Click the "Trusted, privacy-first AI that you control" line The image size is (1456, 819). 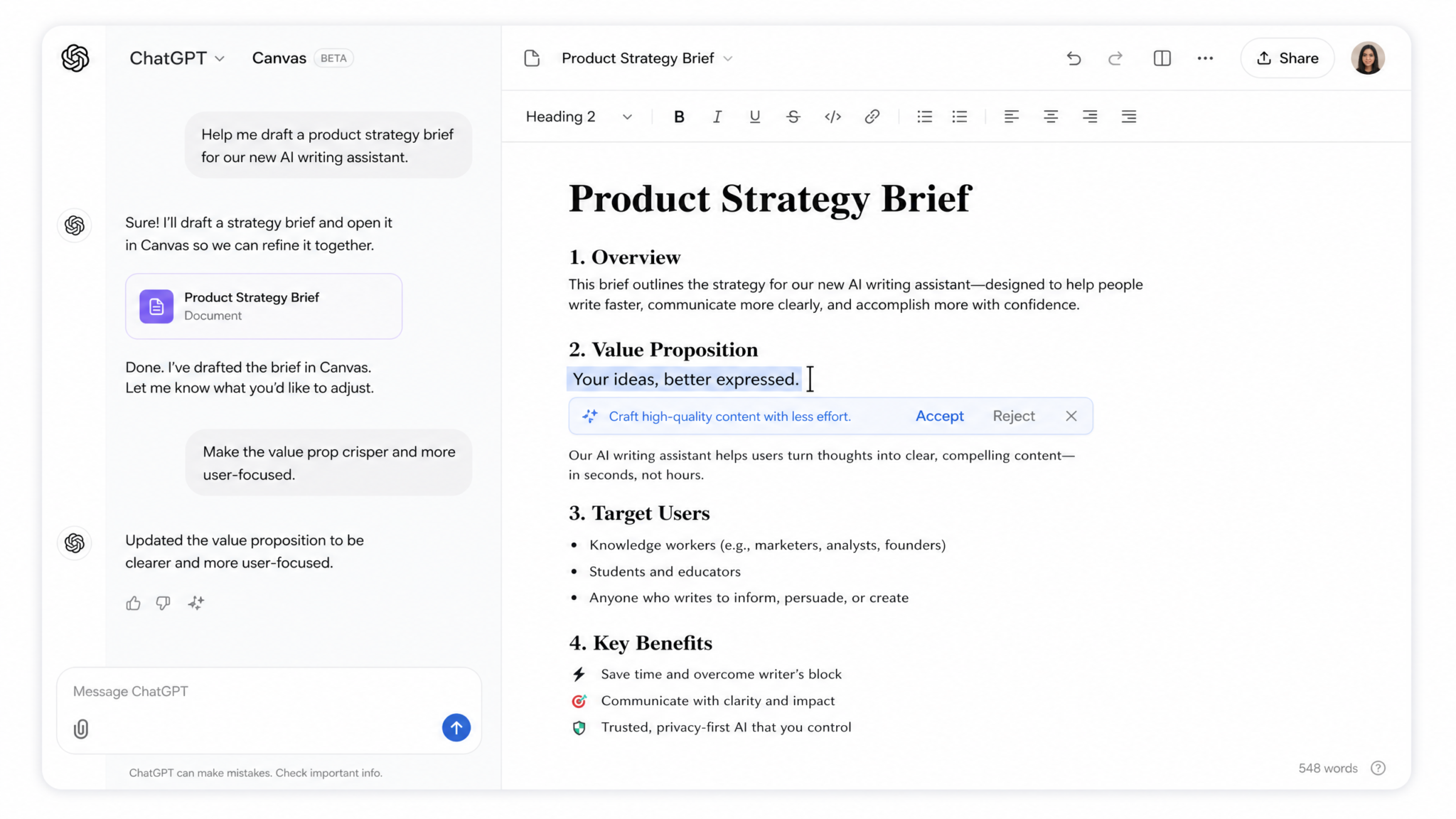[x=726, y=727]
